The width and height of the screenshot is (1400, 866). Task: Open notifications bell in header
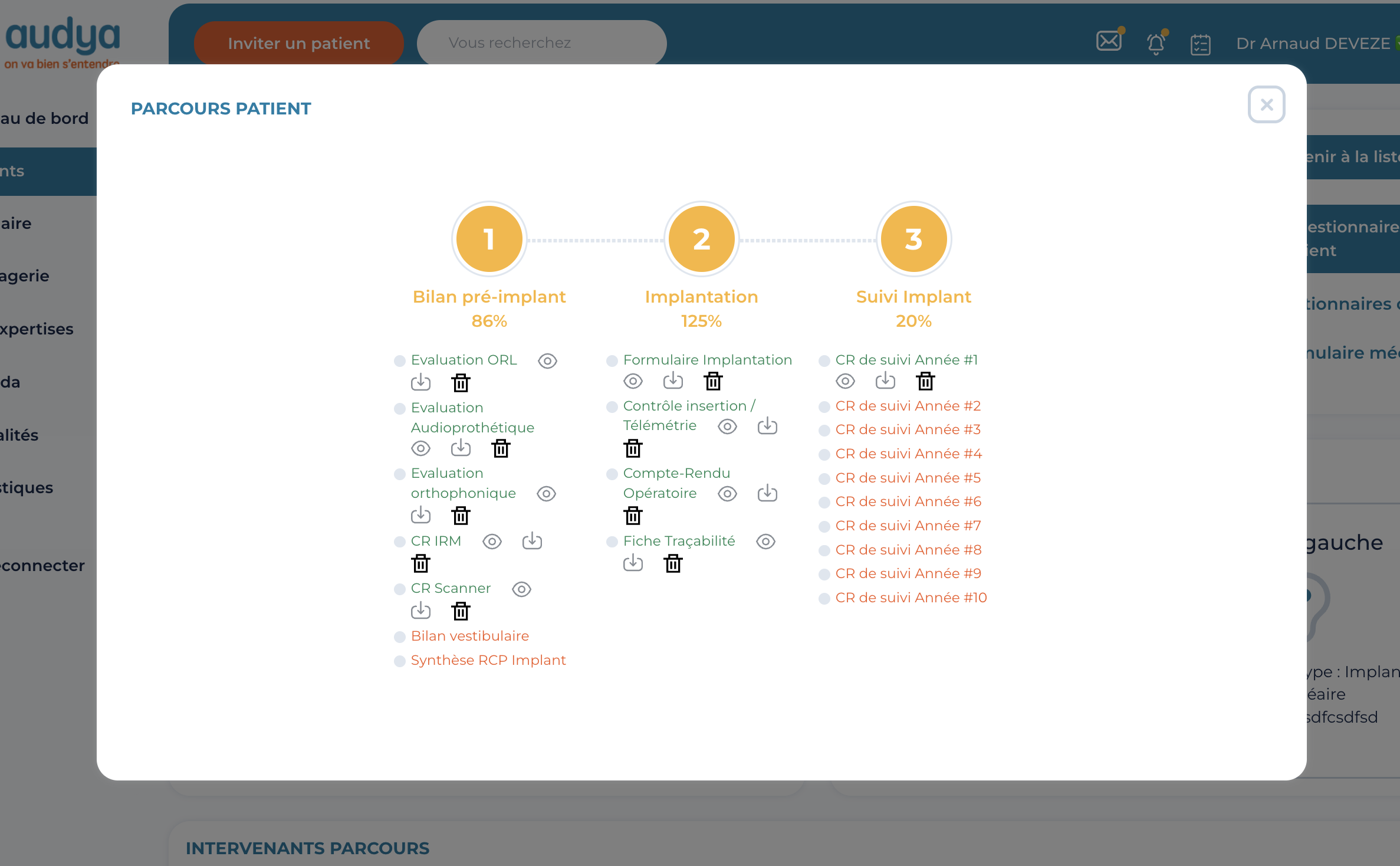click(1156, 44)
